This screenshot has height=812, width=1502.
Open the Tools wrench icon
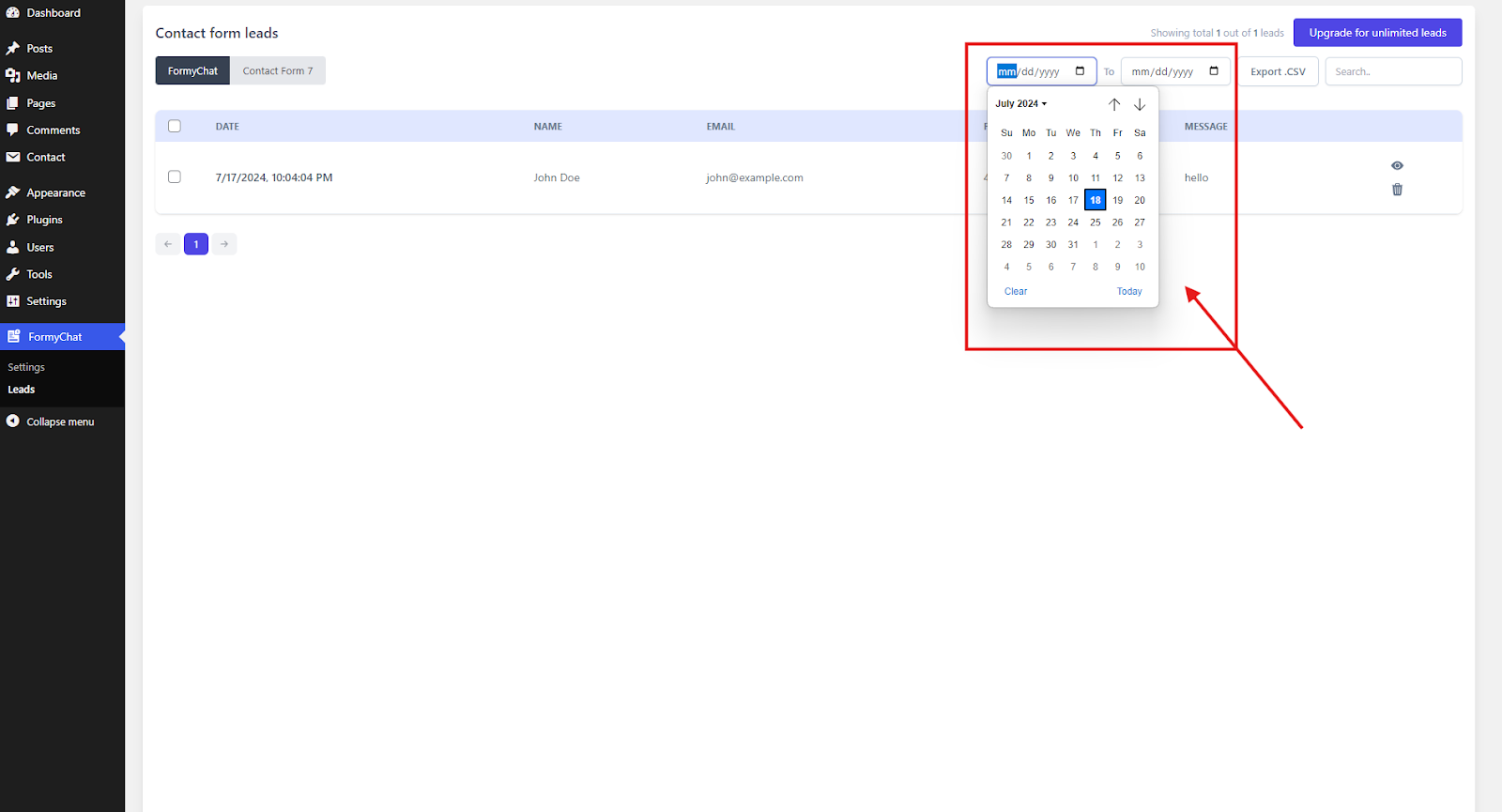tap(13, 275)
